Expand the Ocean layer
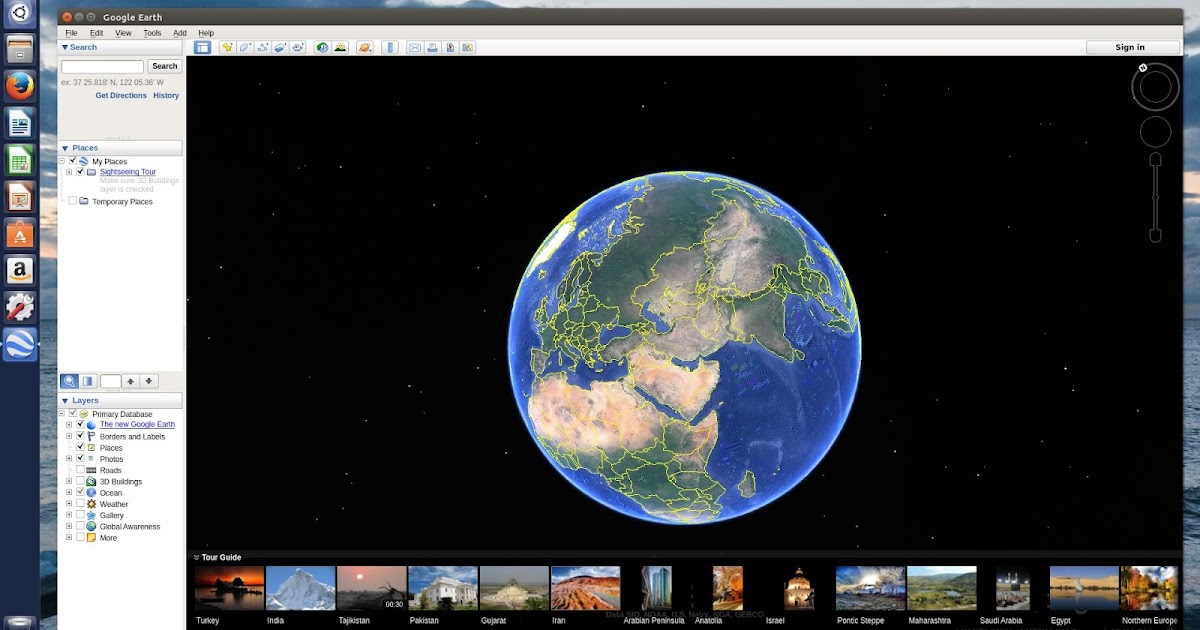Viewport: 1200px width, 630px height. coord(69,493)
